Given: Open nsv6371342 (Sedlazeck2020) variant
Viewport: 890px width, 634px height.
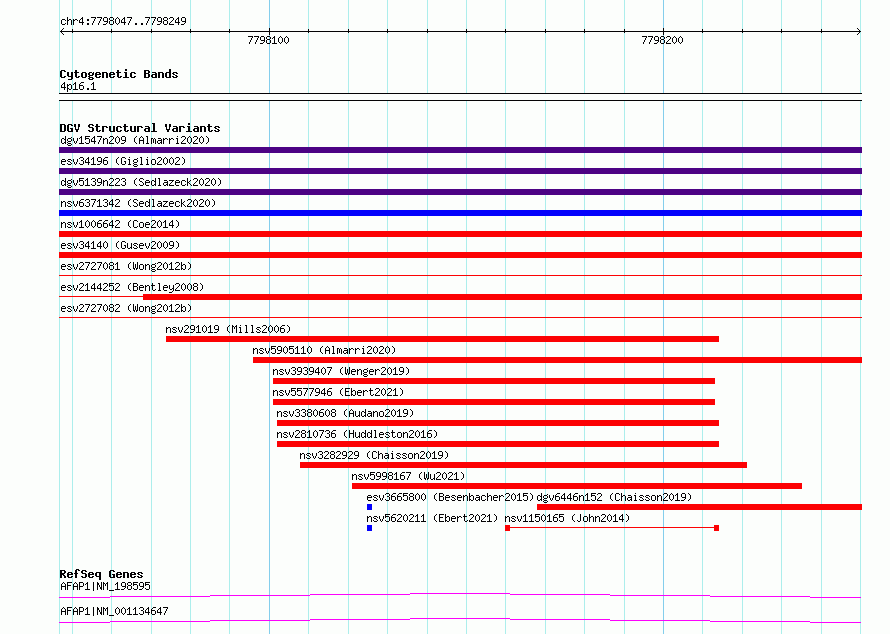Looking at the screenshot, I should (138, 203).
